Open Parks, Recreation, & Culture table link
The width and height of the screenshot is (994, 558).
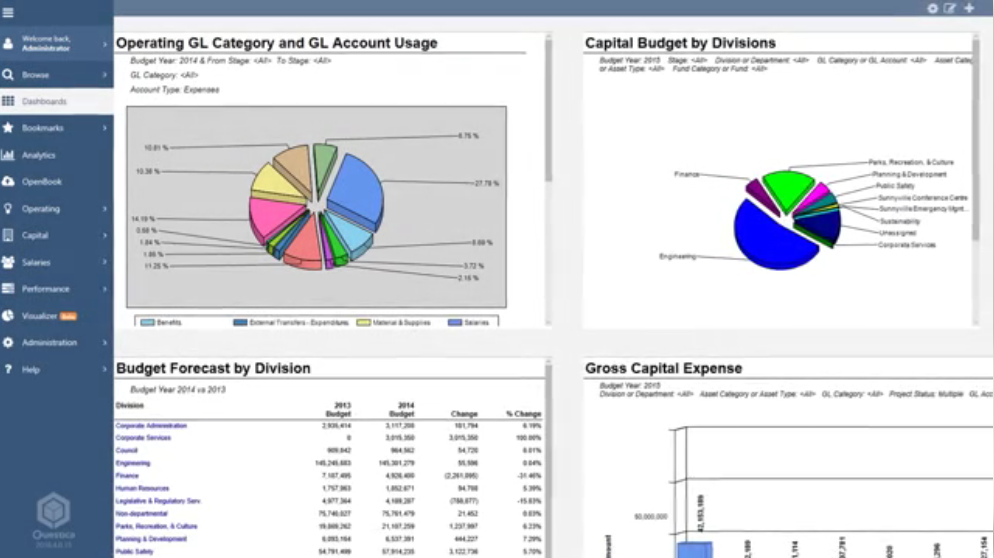157,526
